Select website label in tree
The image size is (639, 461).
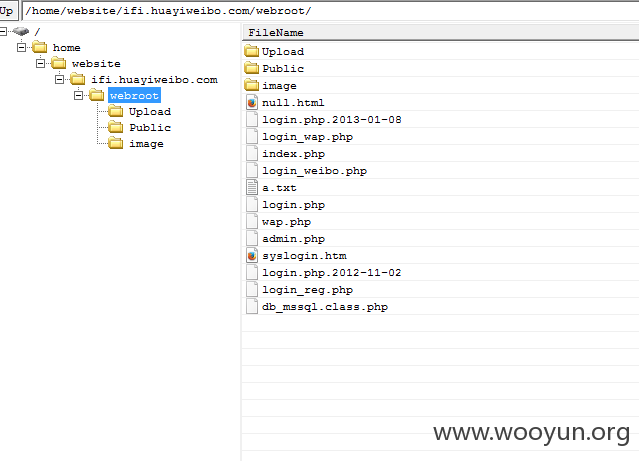pos(96,64)
